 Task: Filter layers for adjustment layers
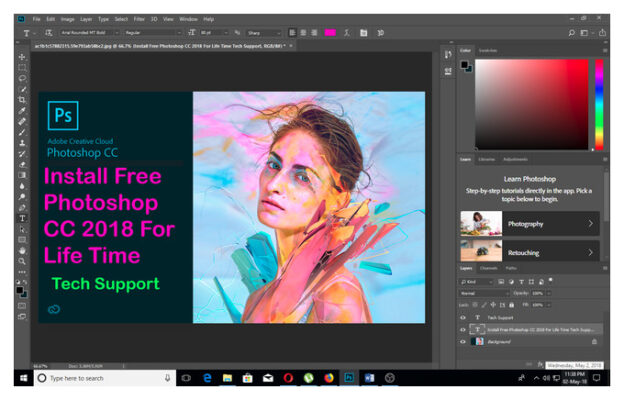pos(511,282)
